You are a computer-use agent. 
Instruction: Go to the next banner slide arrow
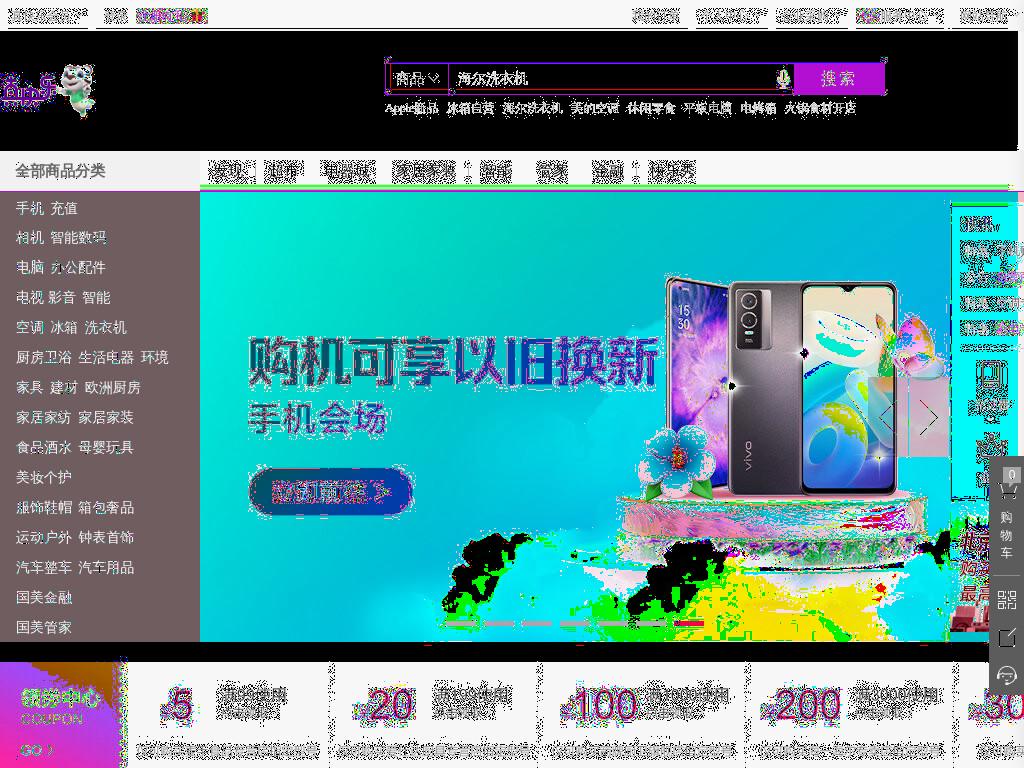(x=928, y=417)
